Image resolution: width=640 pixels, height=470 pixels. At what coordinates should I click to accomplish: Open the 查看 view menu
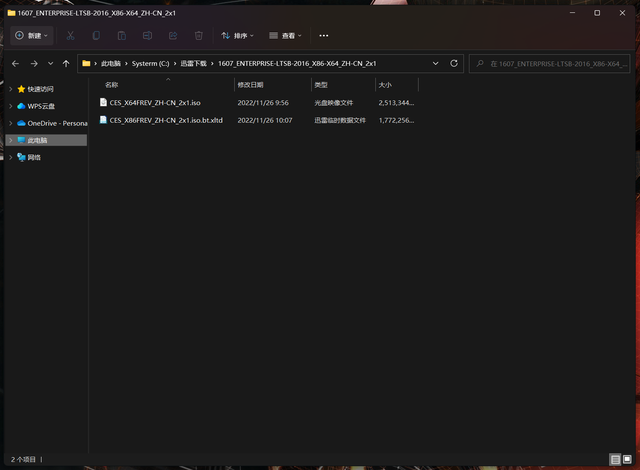(285, 36)
